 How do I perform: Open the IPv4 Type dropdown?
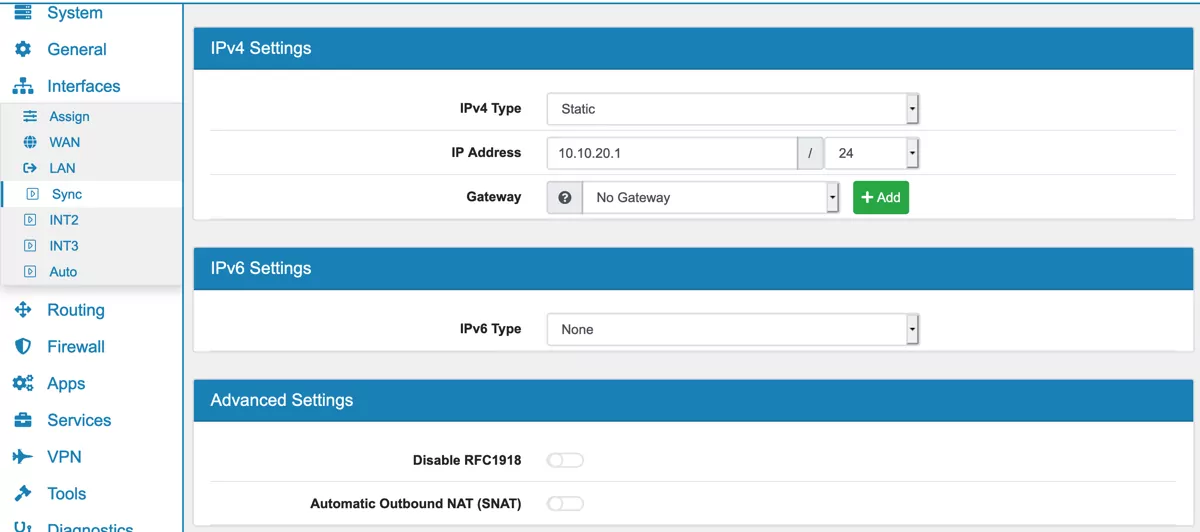point(732,109)
